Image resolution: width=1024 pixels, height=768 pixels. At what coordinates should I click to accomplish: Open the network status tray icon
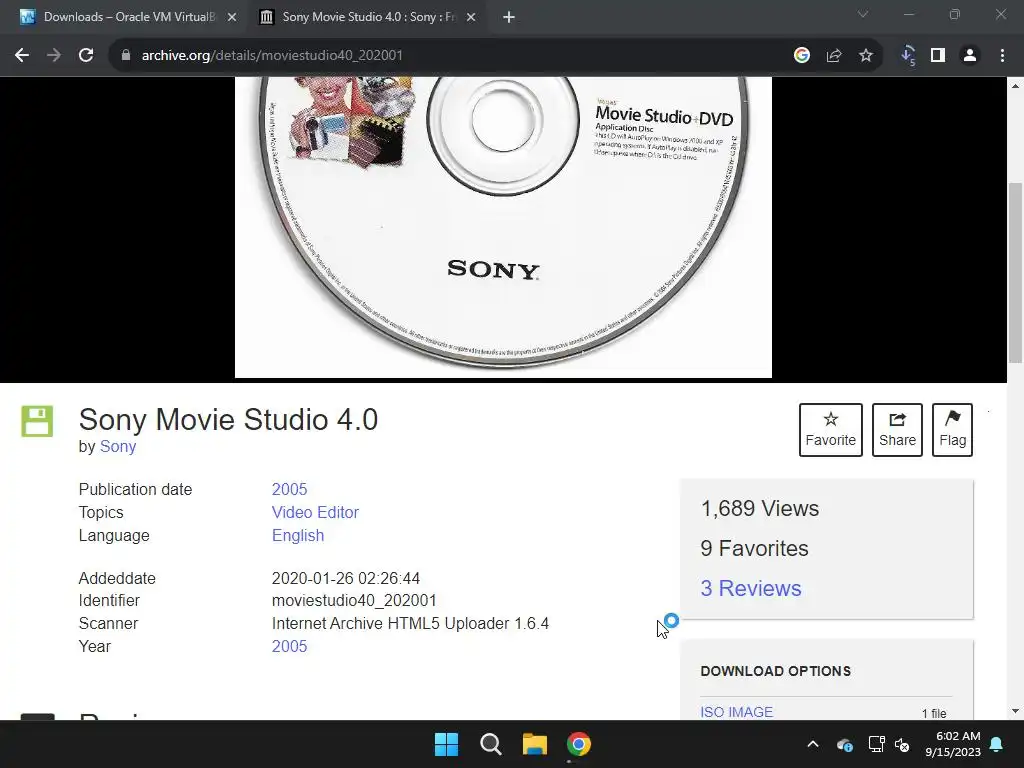point(876,744)
